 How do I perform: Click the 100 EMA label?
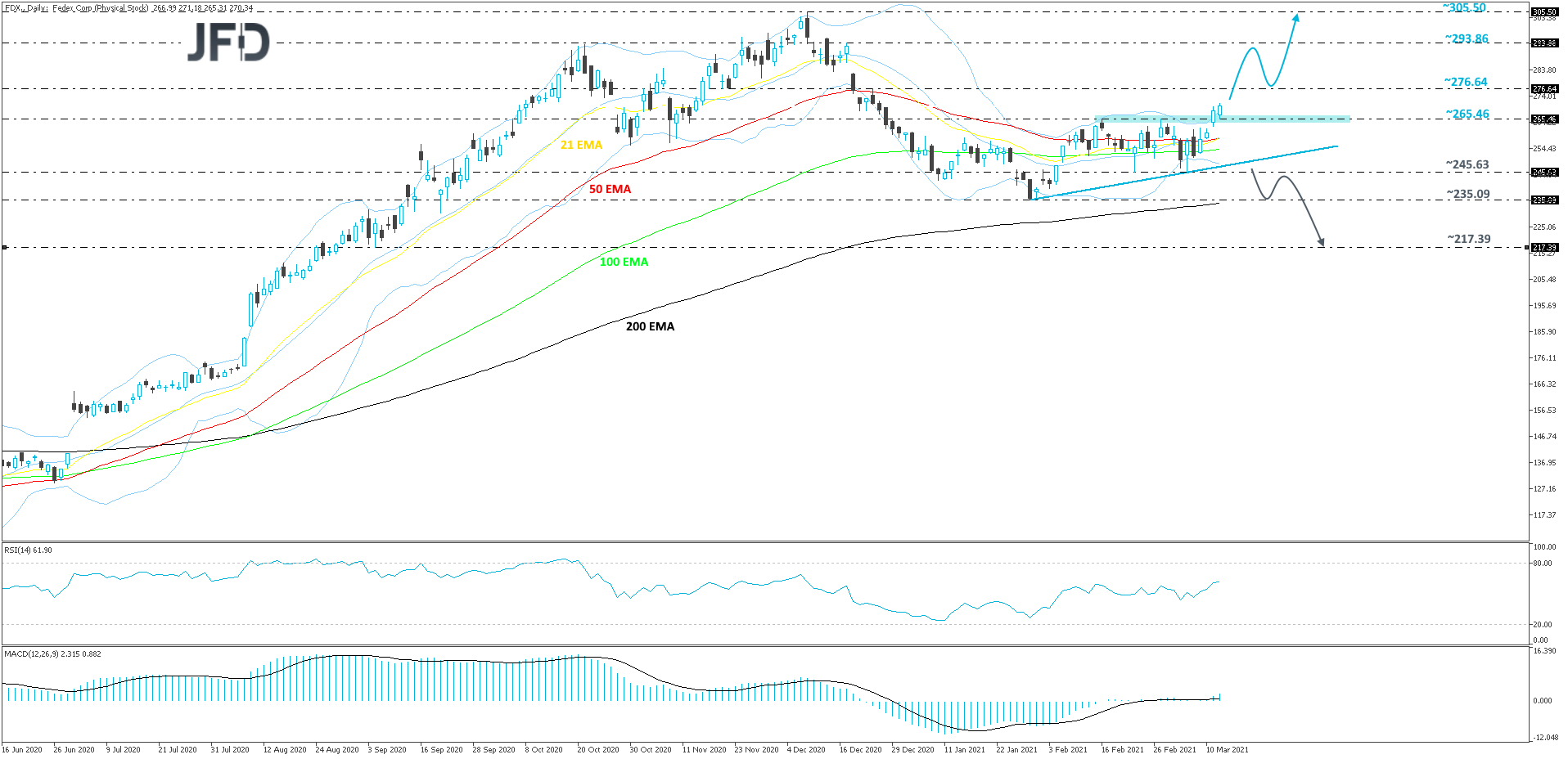[624, 262]
